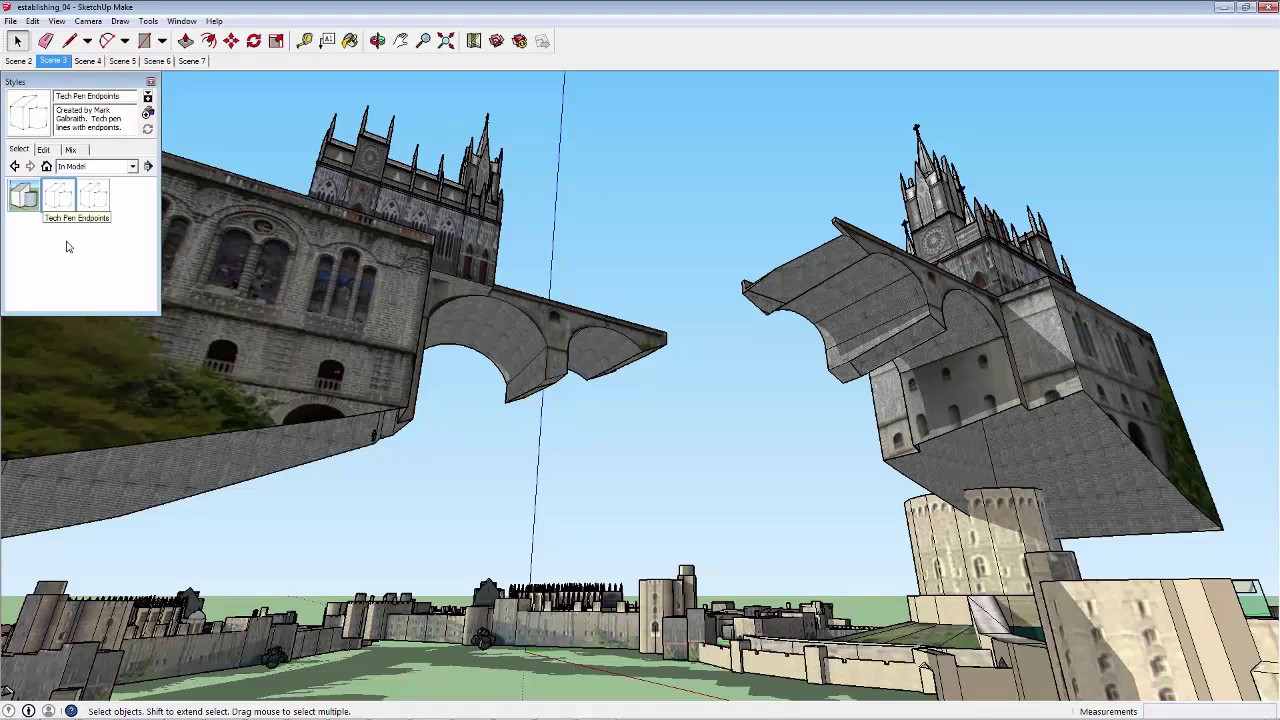This screenshot has width=1280, height=720.
Task: Click the current style preview thumbnail
Action: tap(29, 113)
